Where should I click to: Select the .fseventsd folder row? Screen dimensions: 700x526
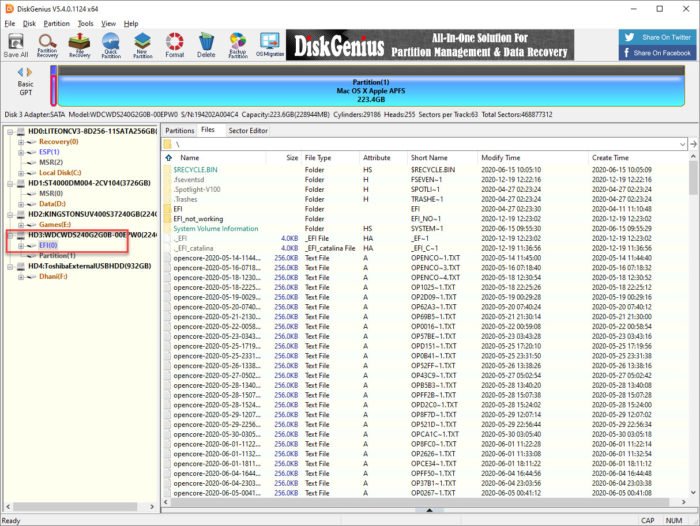click(425, 180)
